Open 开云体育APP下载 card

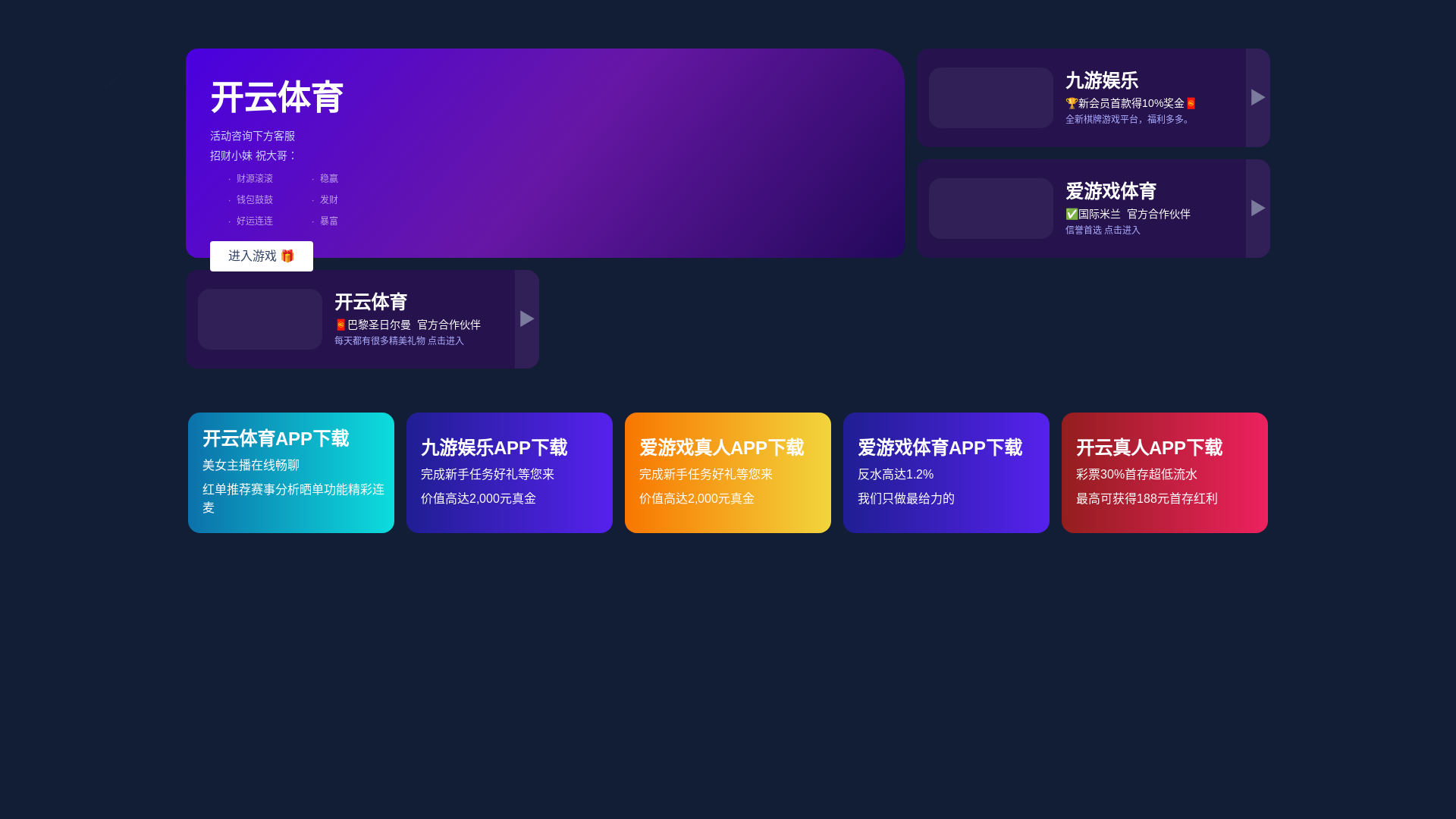291,472
